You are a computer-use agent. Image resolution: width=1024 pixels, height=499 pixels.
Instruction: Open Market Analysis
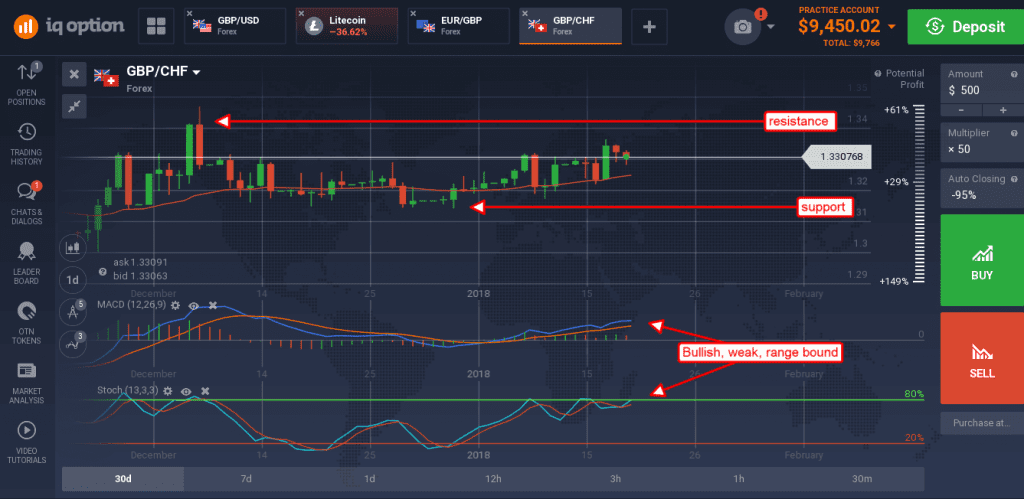pos(27,382)
